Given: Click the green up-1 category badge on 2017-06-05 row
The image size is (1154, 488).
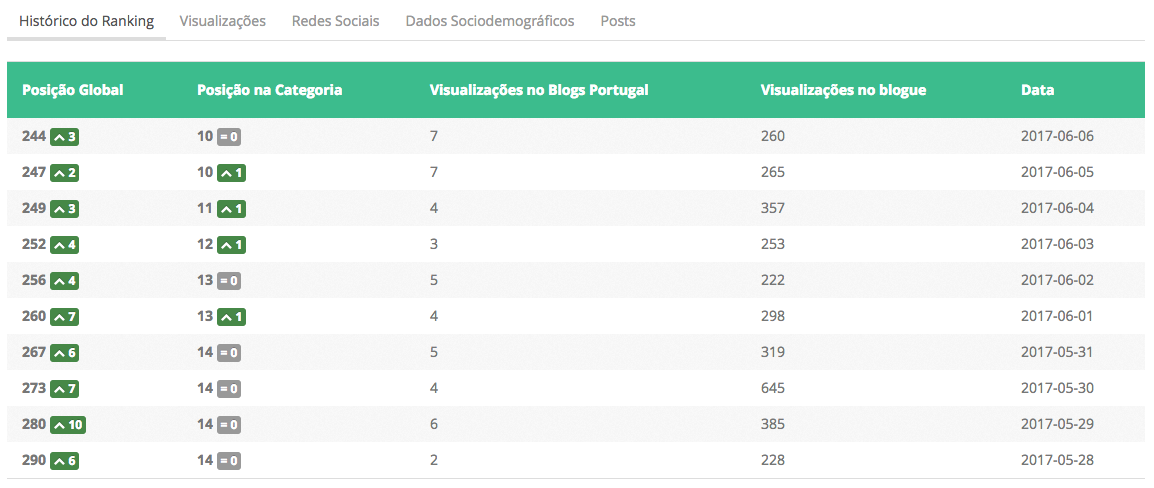Looking at the screenshot, I should [232, 172].
